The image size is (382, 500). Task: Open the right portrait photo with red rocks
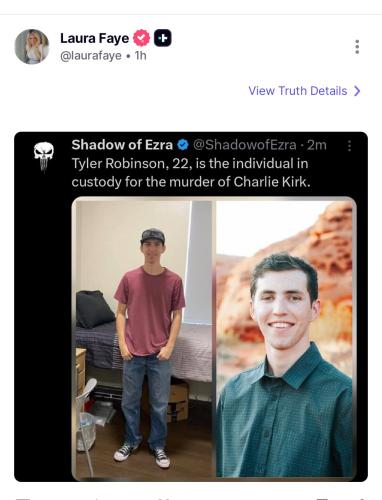click(285, 338)
